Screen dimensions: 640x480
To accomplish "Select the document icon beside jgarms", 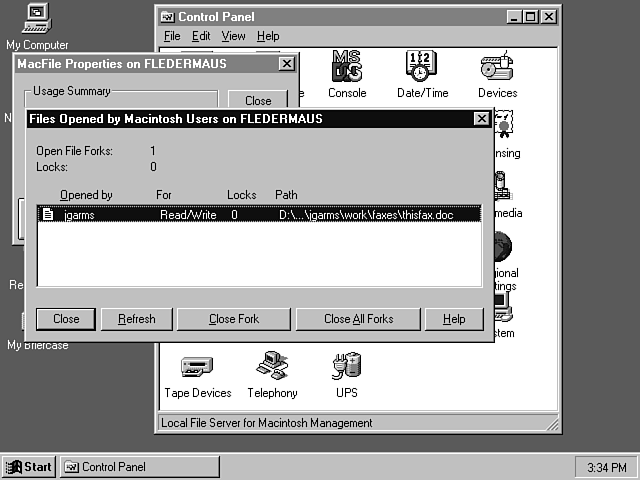I will (47, 214).
